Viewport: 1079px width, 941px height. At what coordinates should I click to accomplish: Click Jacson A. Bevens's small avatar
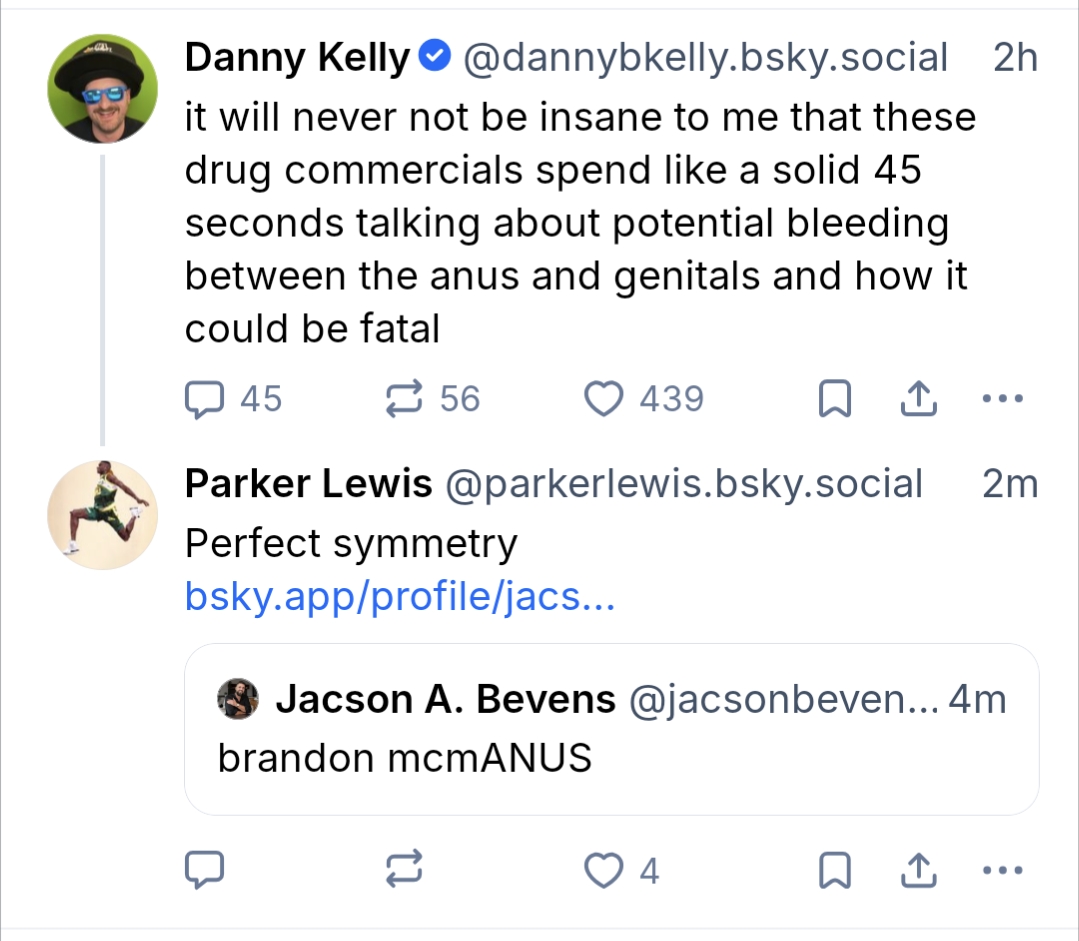tap(238, 700)
